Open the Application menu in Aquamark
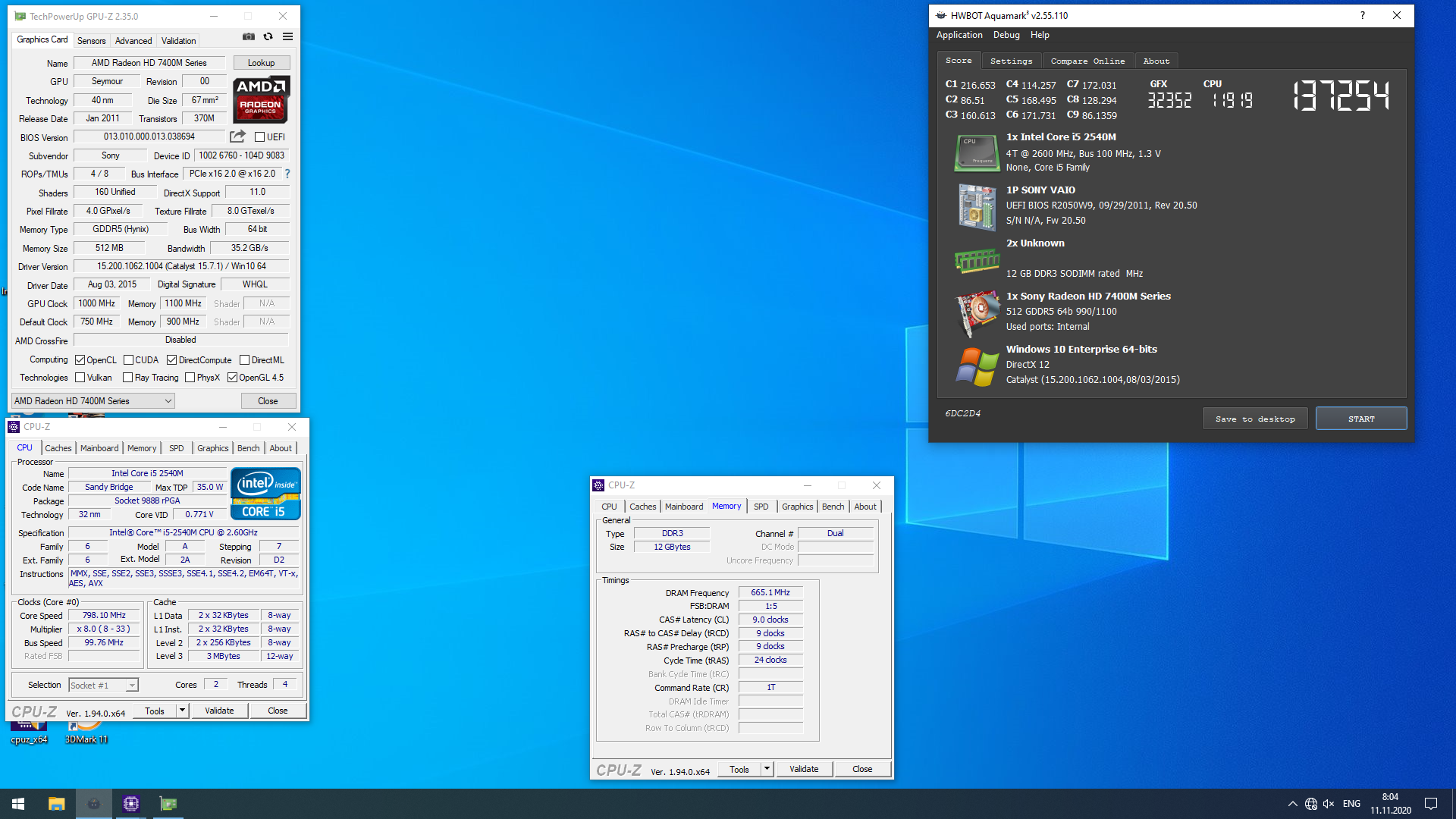 [x=959, y=35]
